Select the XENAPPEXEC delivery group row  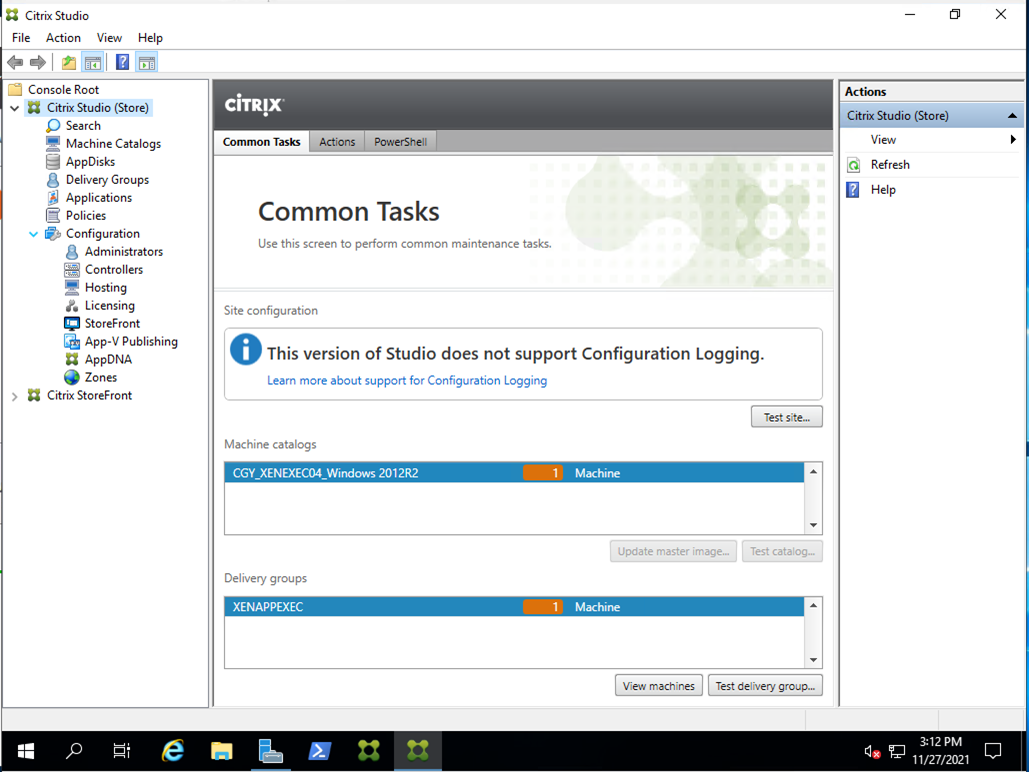tap(514, 607)
